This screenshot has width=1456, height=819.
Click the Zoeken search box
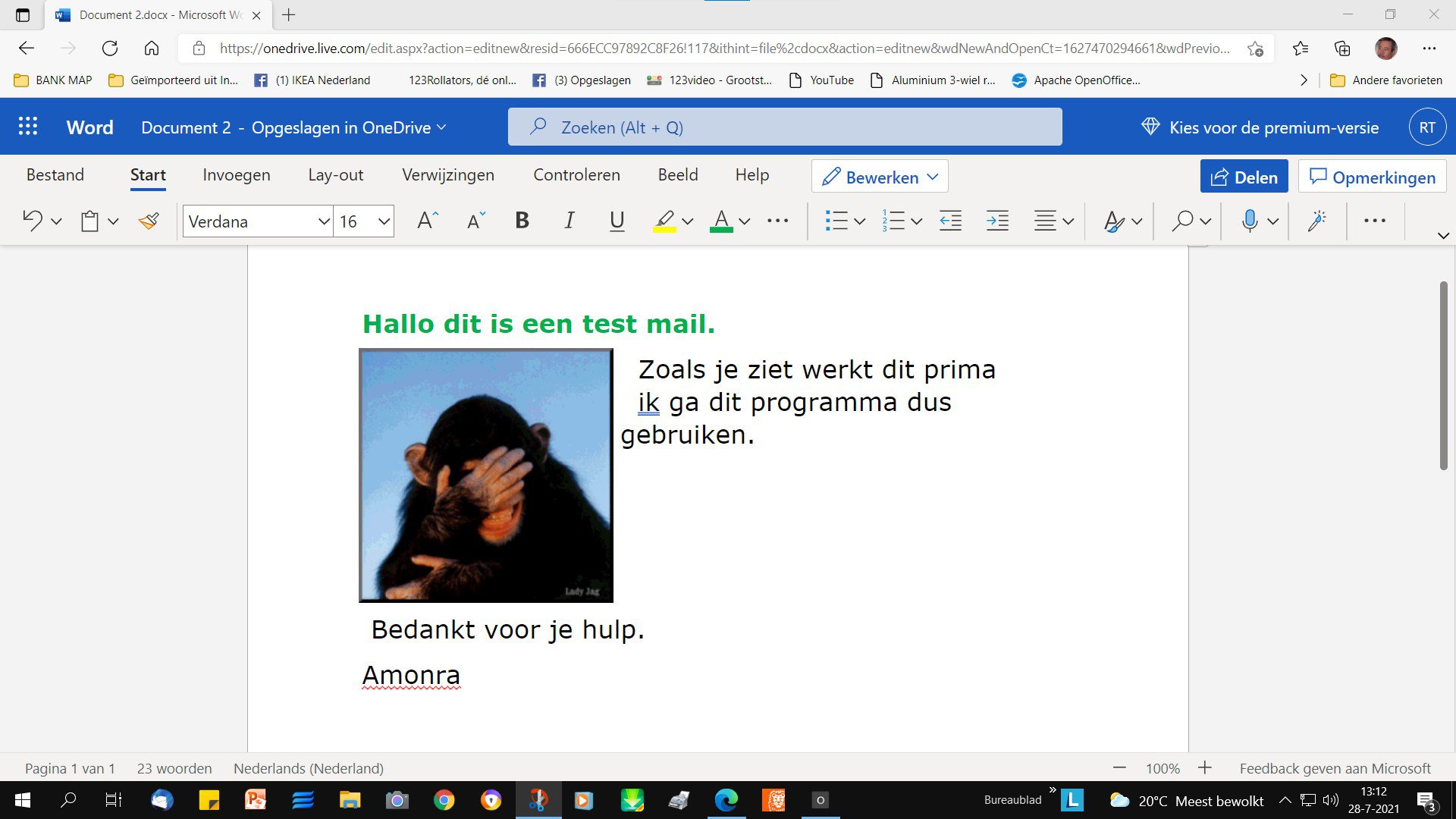[x=785, y=127]
